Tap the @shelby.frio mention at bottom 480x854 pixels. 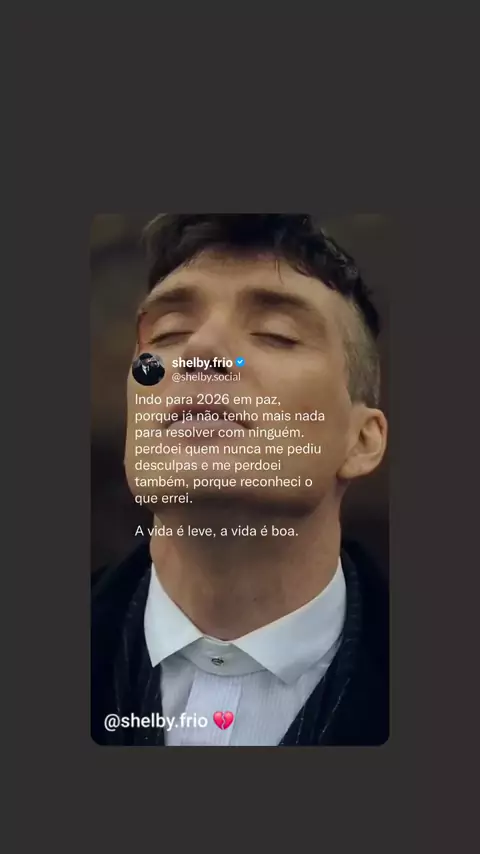coord(156,721)
